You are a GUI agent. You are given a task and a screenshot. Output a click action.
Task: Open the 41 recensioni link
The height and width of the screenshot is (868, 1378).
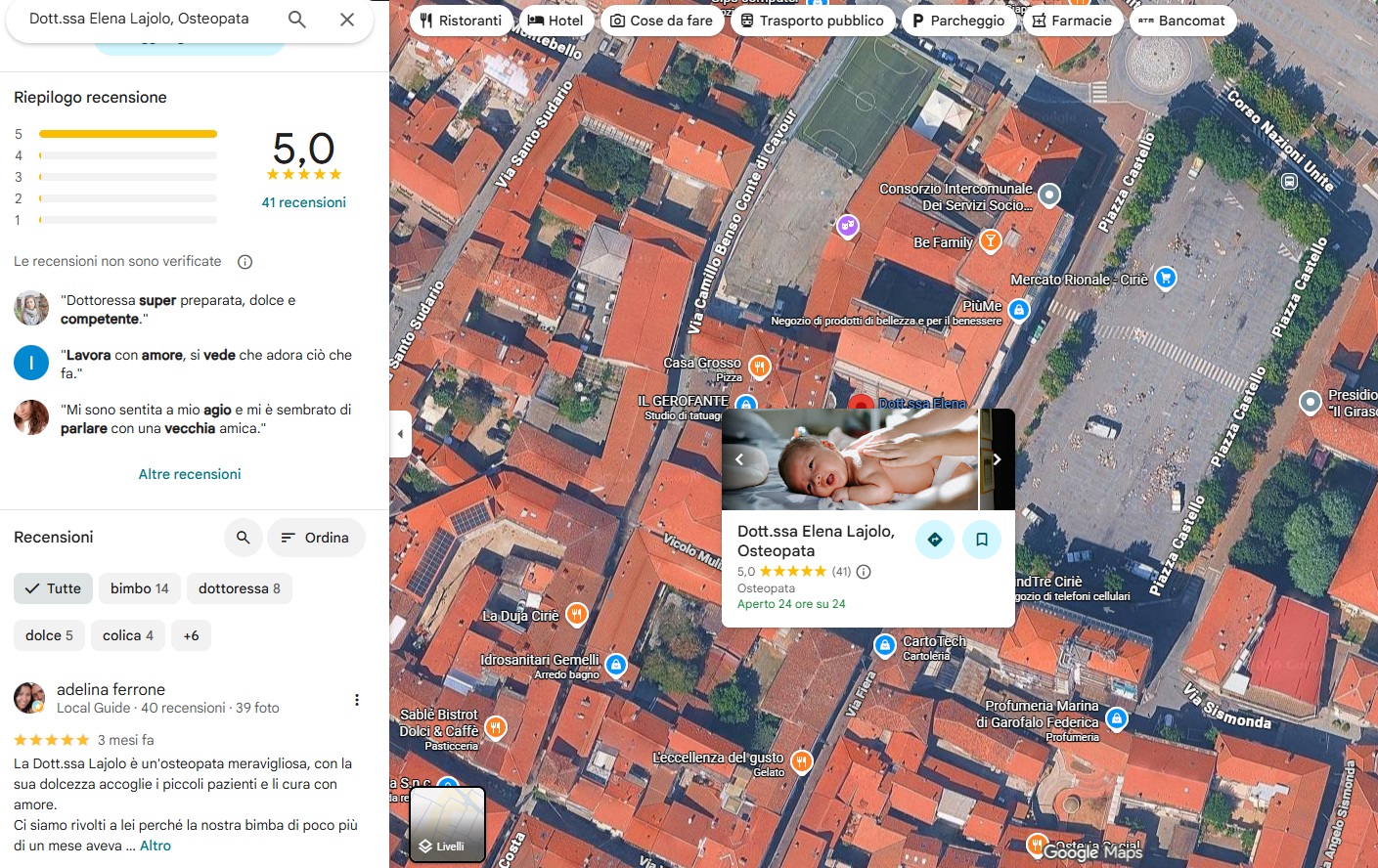[304, 202]
